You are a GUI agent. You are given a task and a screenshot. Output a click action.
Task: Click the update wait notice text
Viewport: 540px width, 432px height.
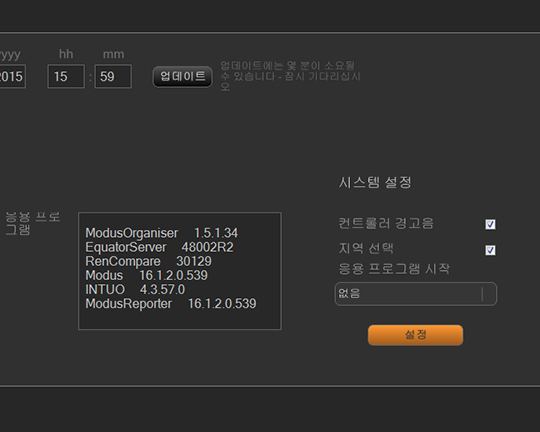click(290, 76)
